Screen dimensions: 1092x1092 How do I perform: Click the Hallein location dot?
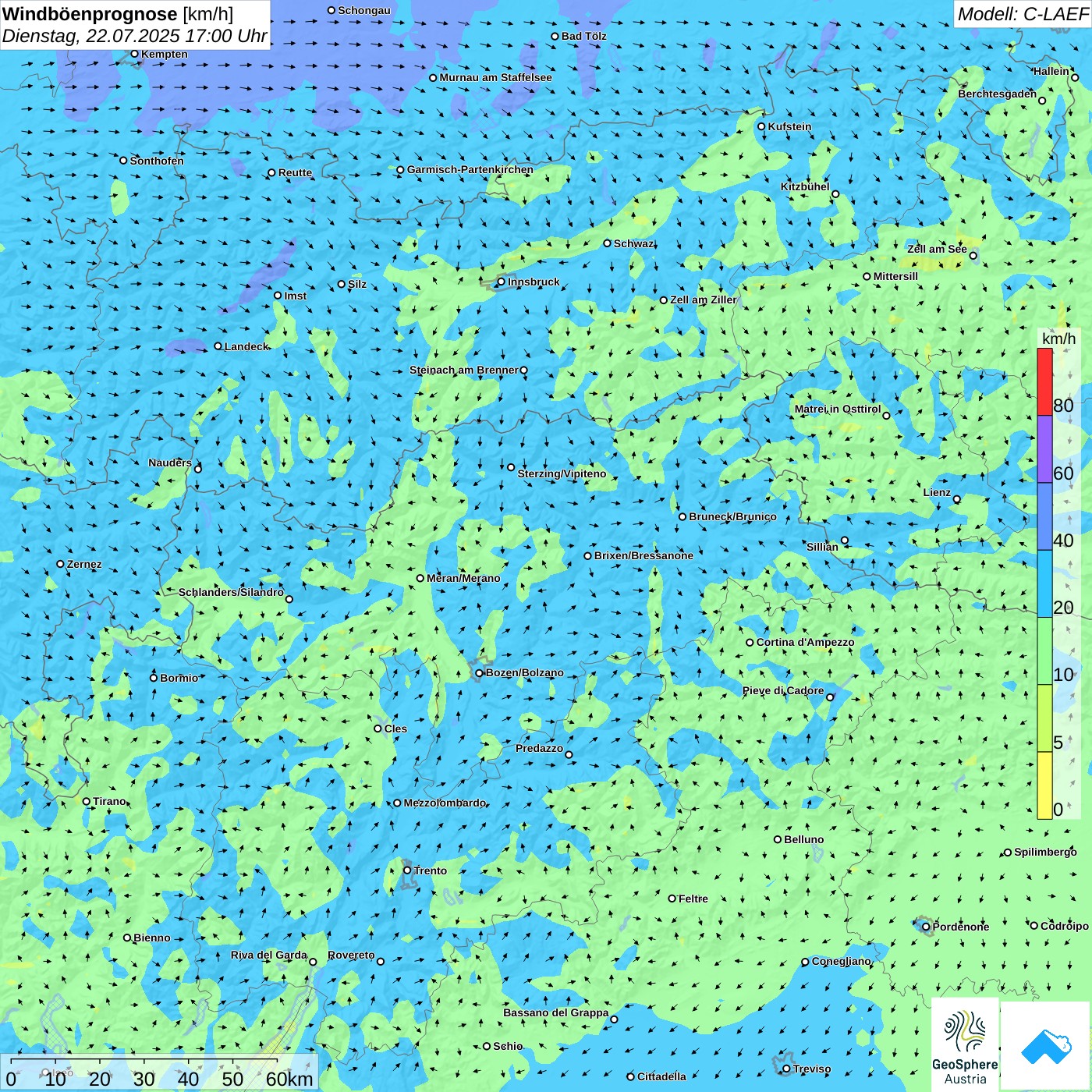[1075, 77]
